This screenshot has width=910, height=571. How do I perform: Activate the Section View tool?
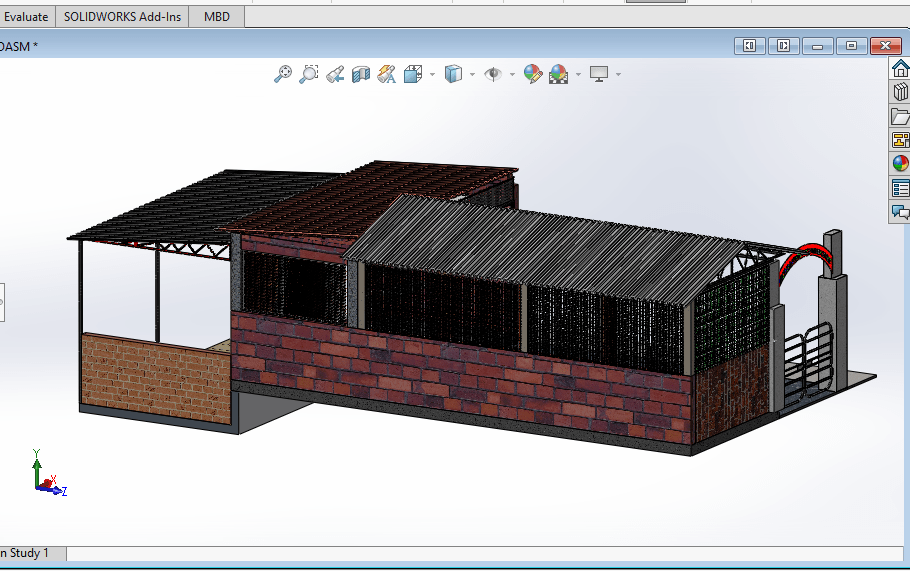(x=361, y=74)
